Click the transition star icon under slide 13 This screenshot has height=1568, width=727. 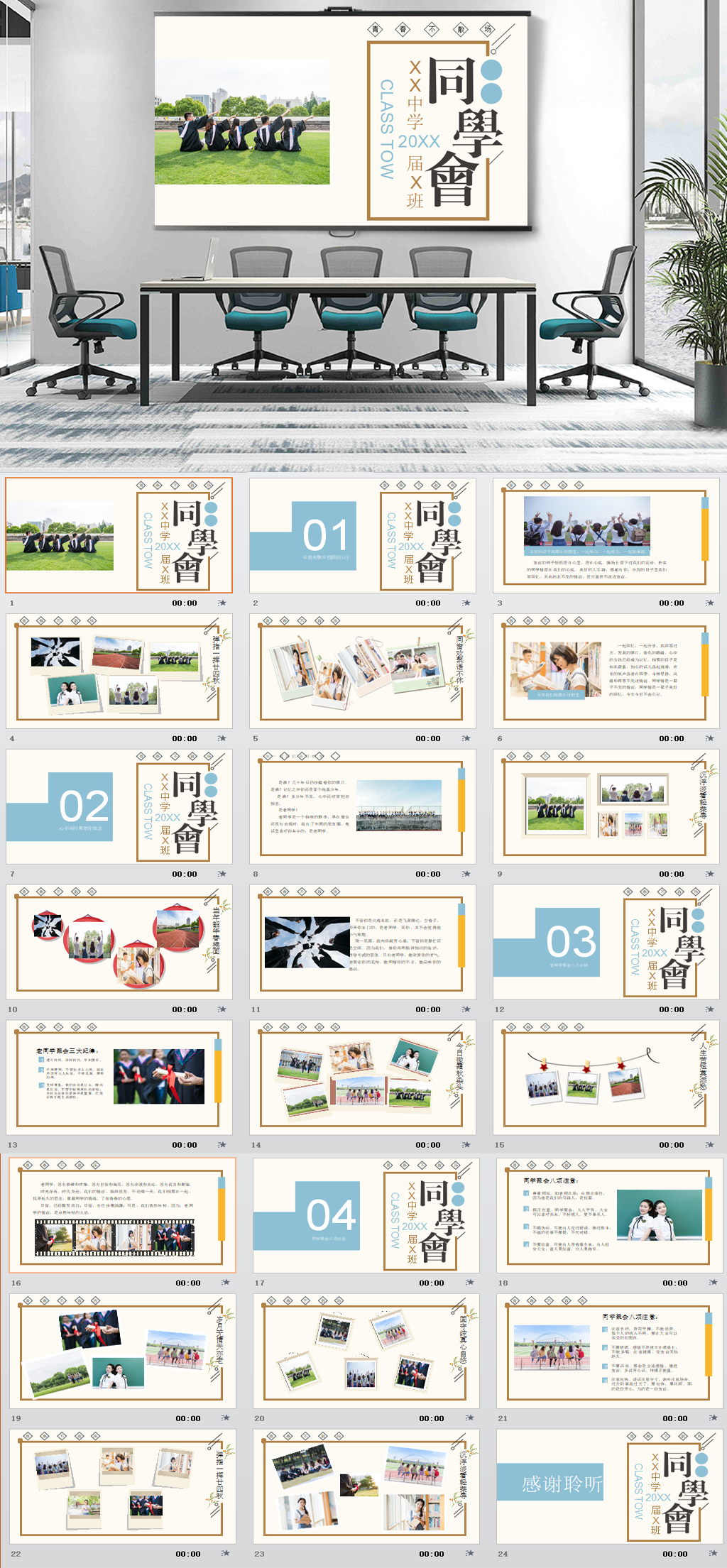point(222,1145)
